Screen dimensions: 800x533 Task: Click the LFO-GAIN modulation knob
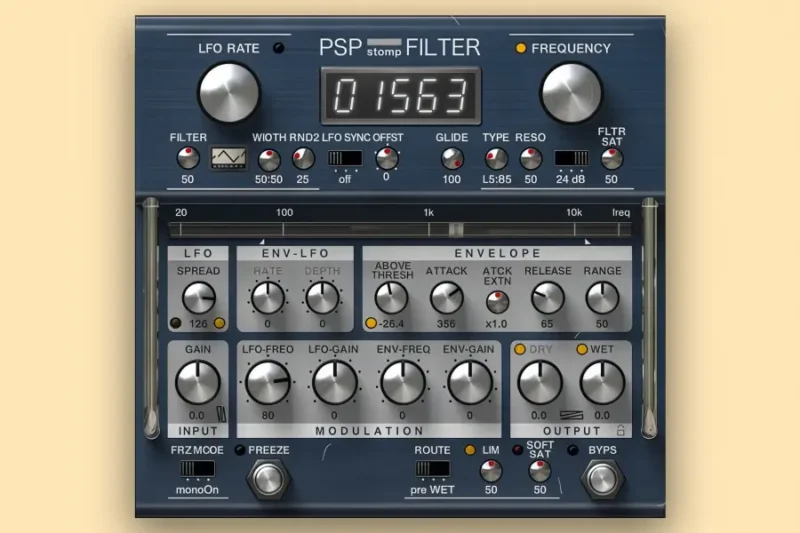[335, 383]
